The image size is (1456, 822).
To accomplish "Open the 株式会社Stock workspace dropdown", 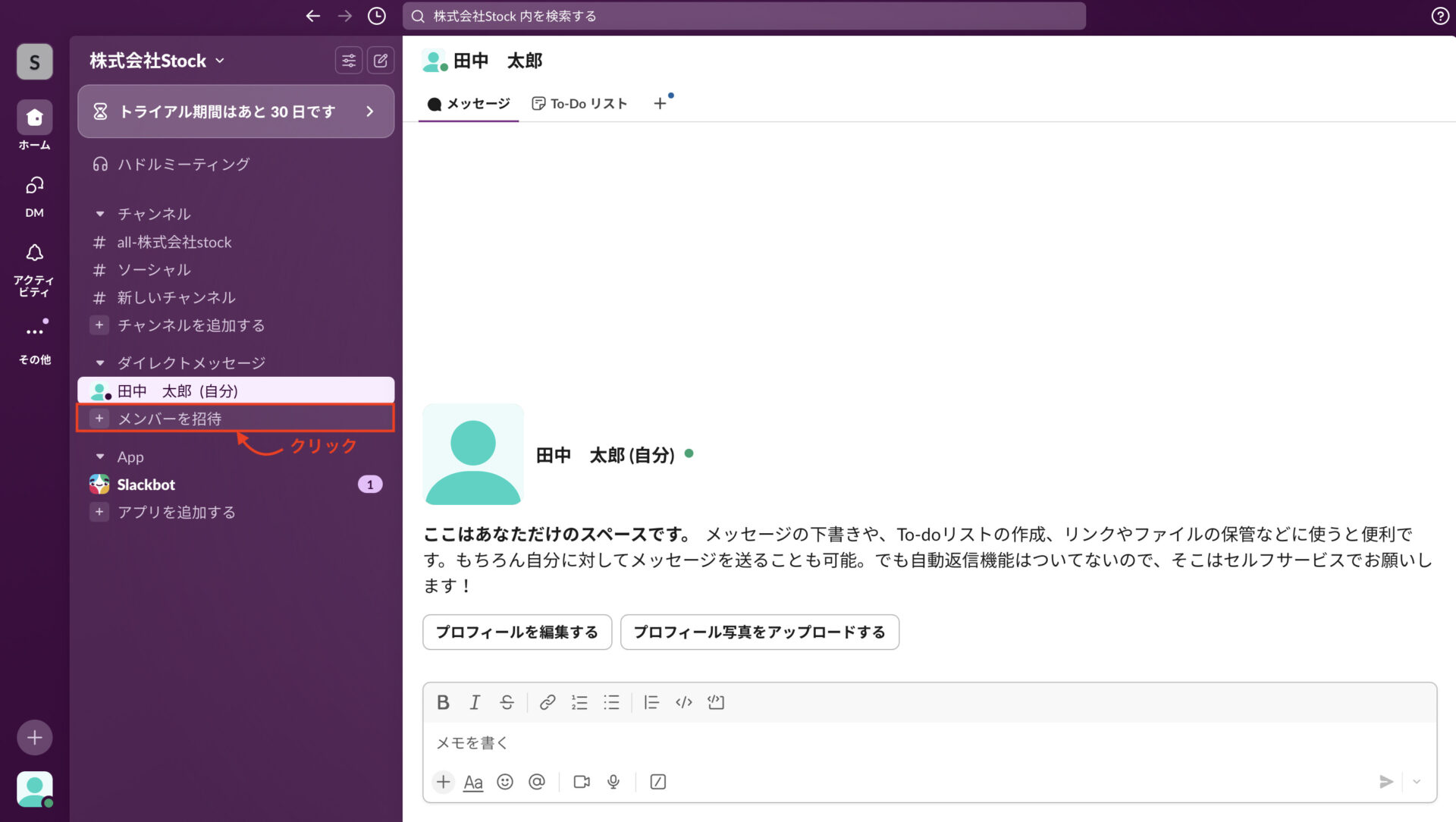I will point(155,61).
